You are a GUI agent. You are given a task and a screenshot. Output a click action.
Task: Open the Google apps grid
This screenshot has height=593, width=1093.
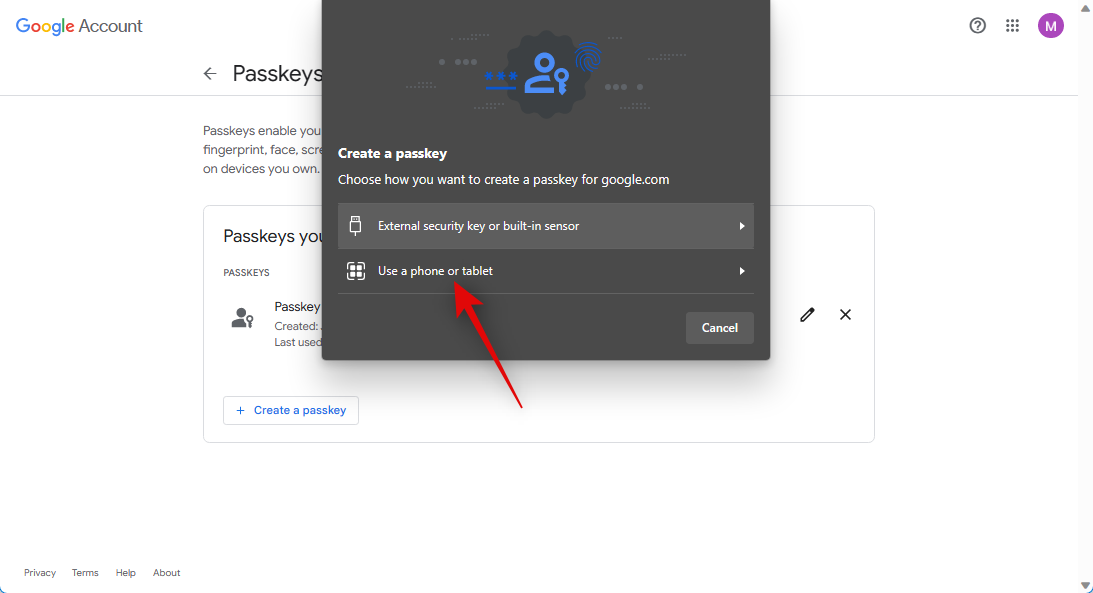[1012, 26]
